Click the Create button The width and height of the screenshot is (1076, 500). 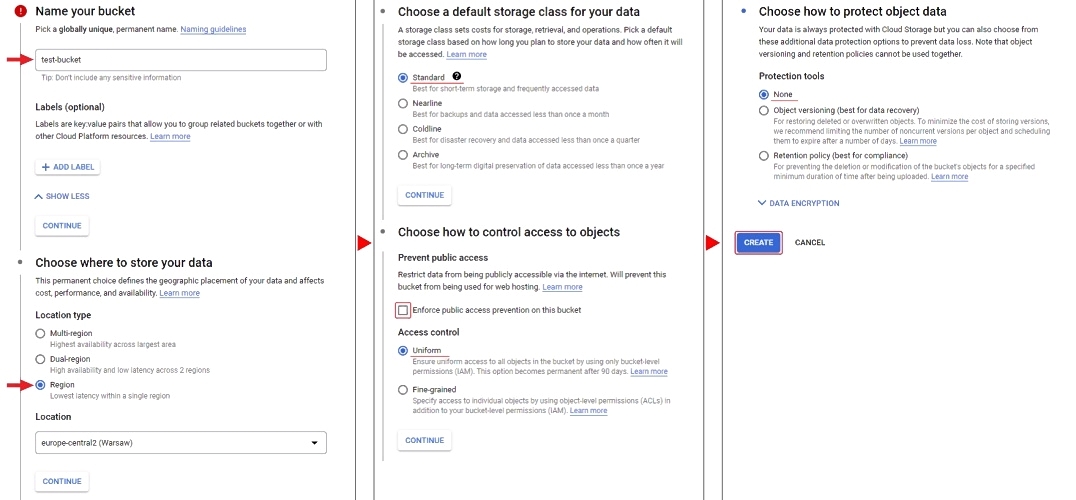pyautogui.click(x=758, y=243)
